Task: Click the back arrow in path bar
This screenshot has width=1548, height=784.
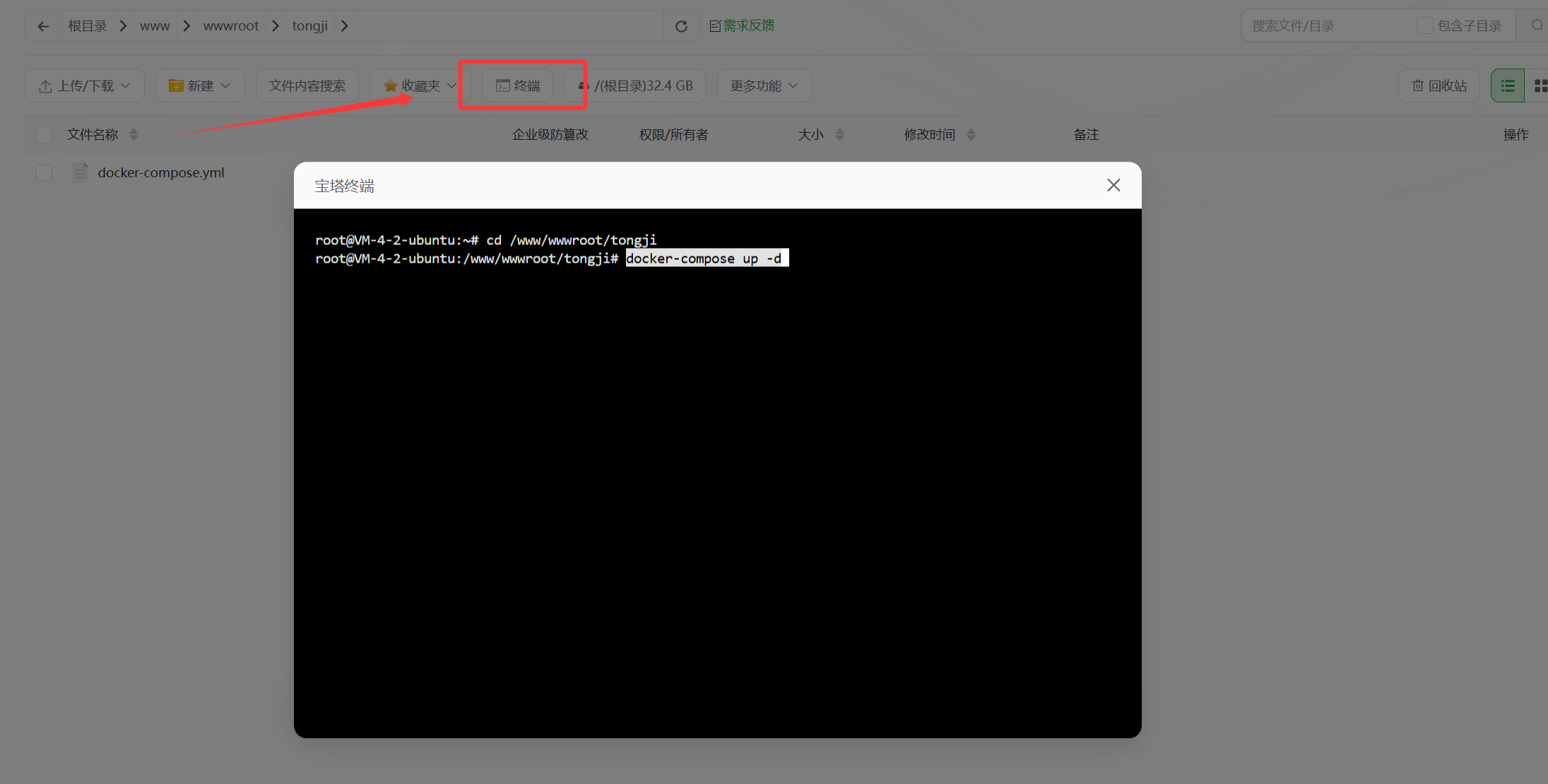Action: (43, 26)
